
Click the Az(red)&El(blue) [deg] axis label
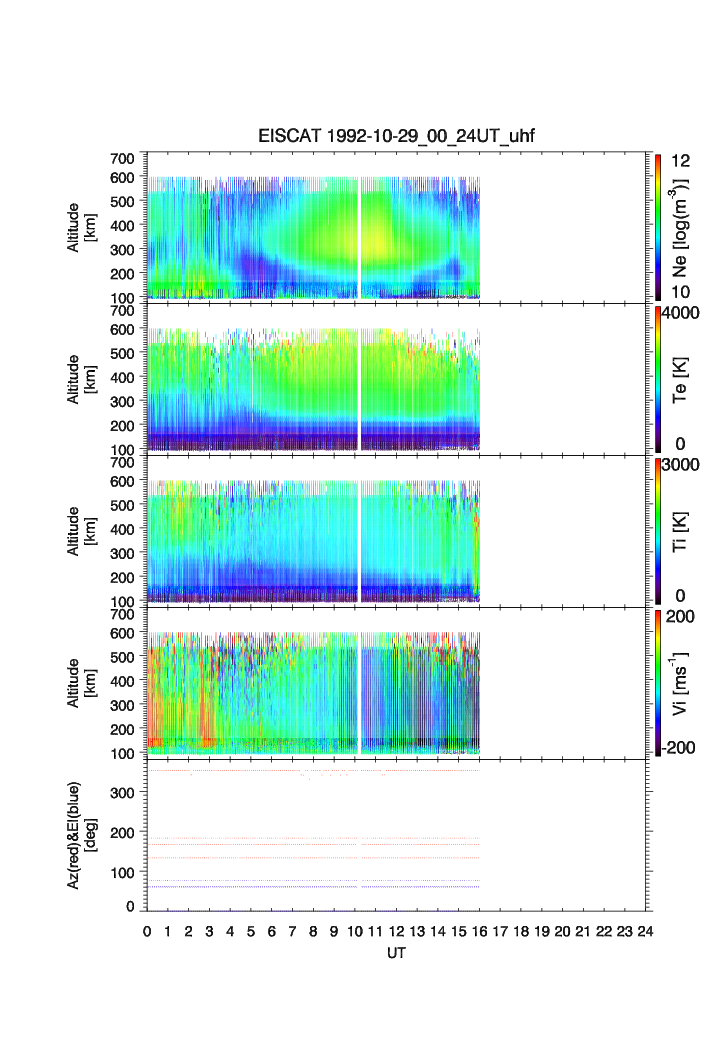(81, 835)
